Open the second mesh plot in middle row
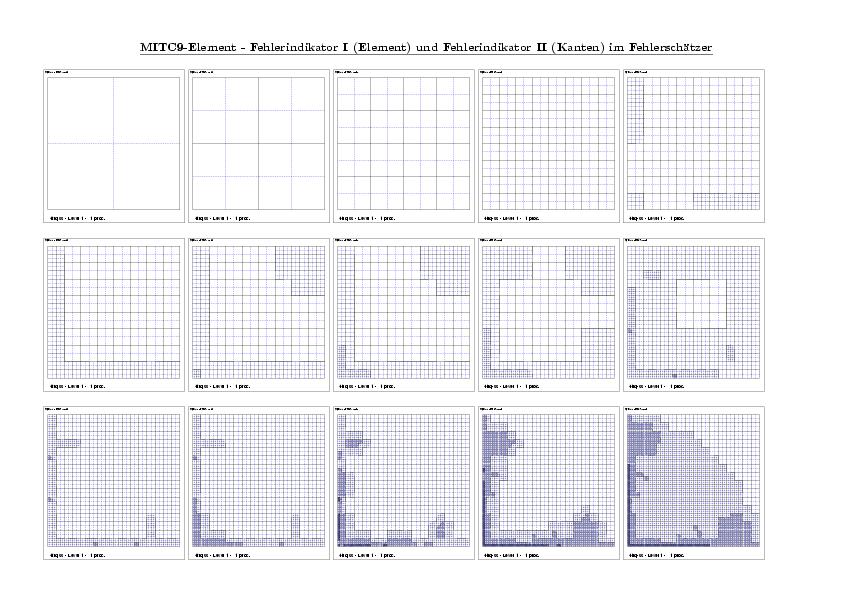 point(258,312)
